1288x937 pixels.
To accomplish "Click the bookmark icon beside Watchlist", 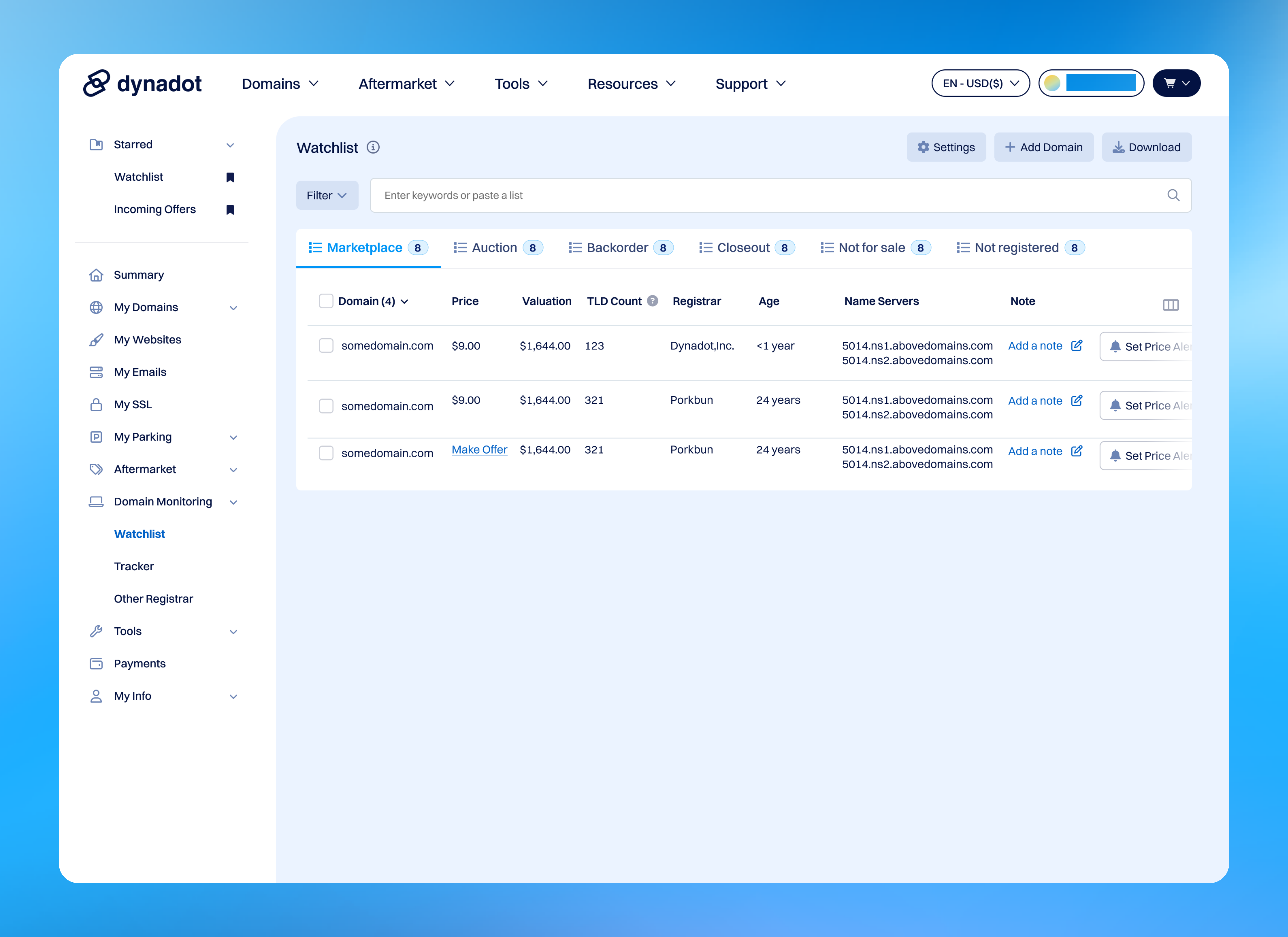I will [230, 177].
